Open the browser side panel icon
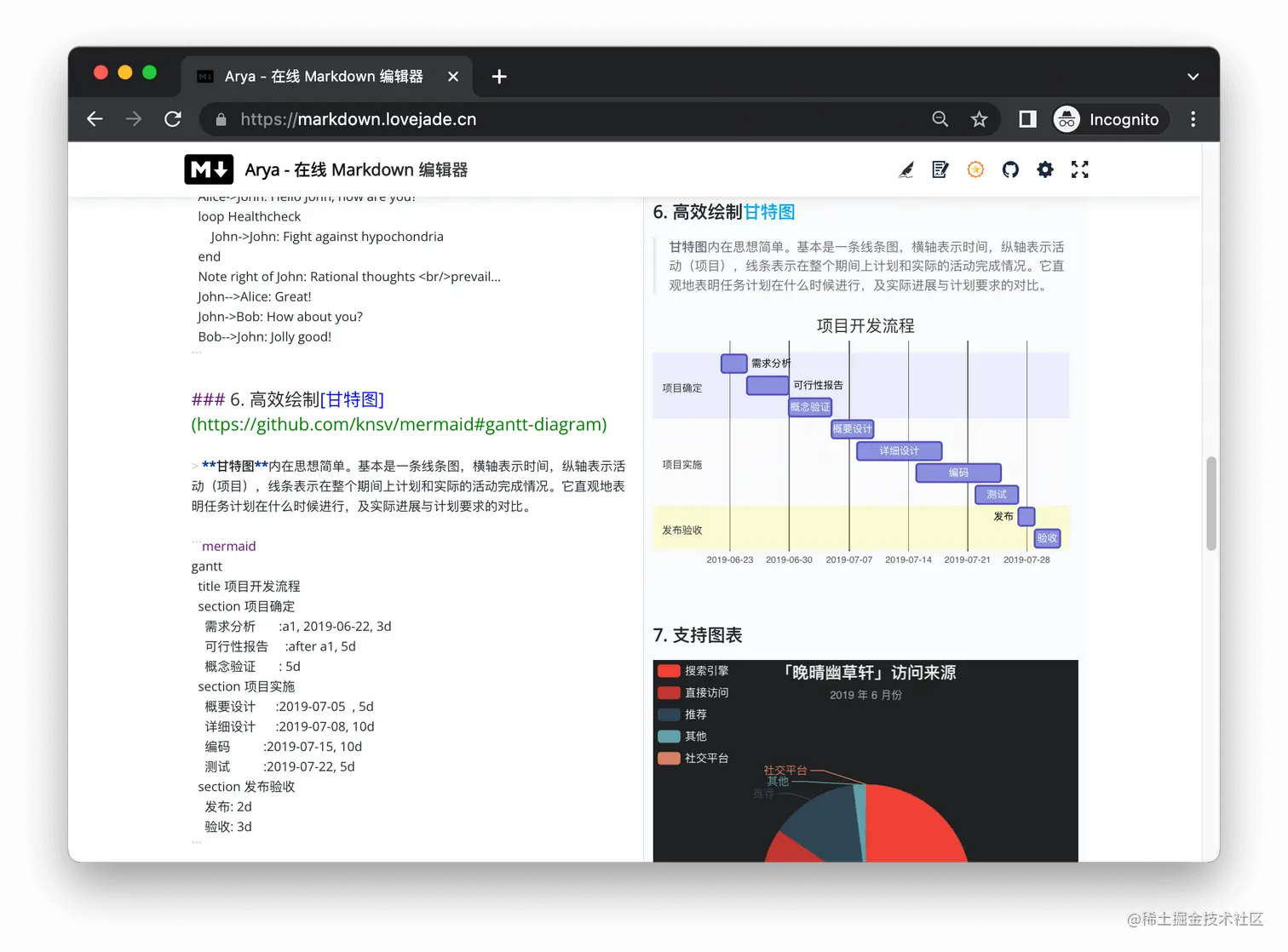Screen dimensions: 1288x952 click(1026, 119)
